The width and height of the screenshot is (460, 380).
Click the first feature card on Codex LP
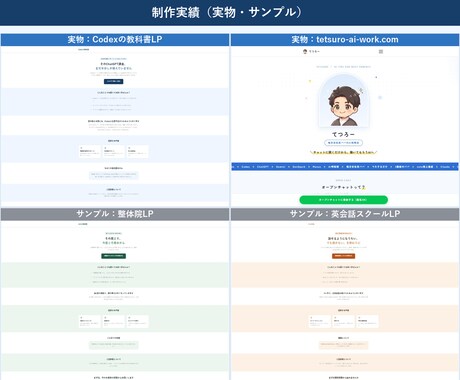point(90,152)
